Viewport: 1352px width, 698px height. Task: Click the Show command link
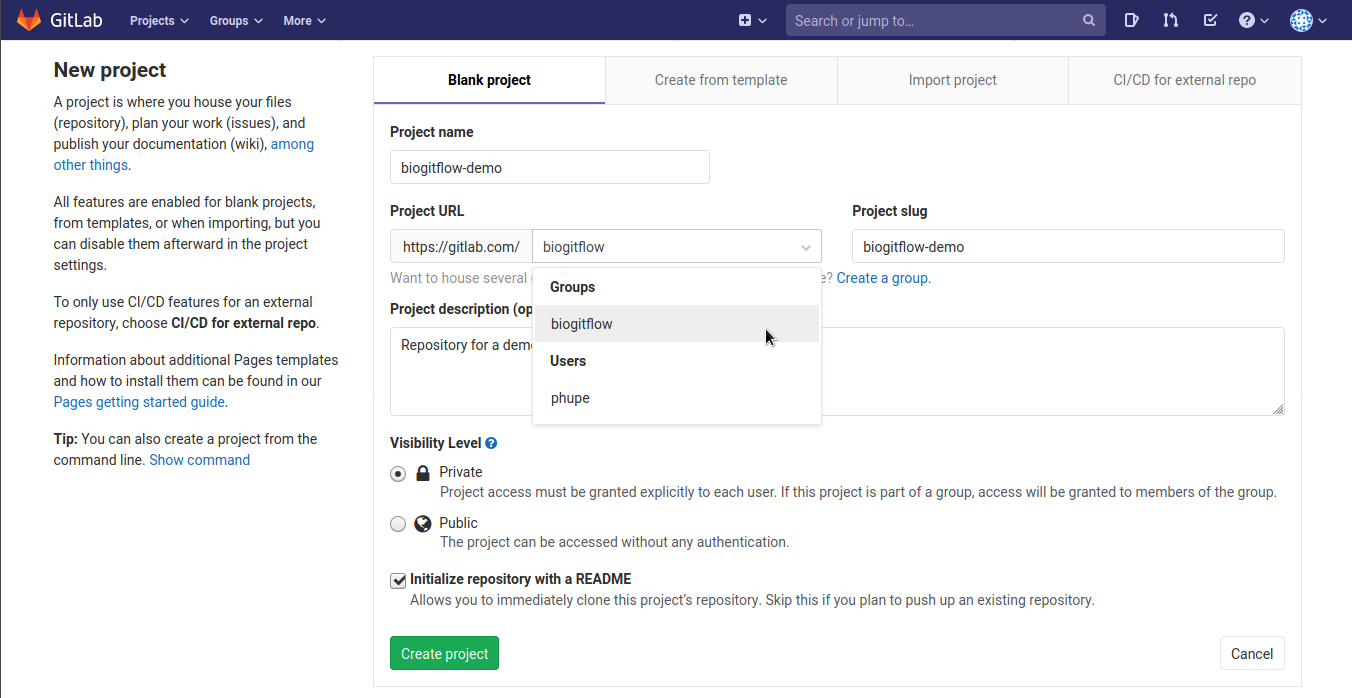[199, 460]
